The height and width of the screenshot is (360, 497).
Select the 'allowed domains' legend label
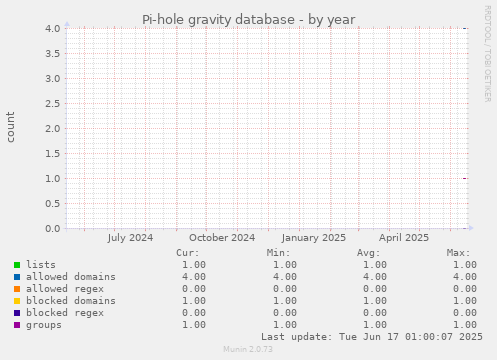[71, 277]
